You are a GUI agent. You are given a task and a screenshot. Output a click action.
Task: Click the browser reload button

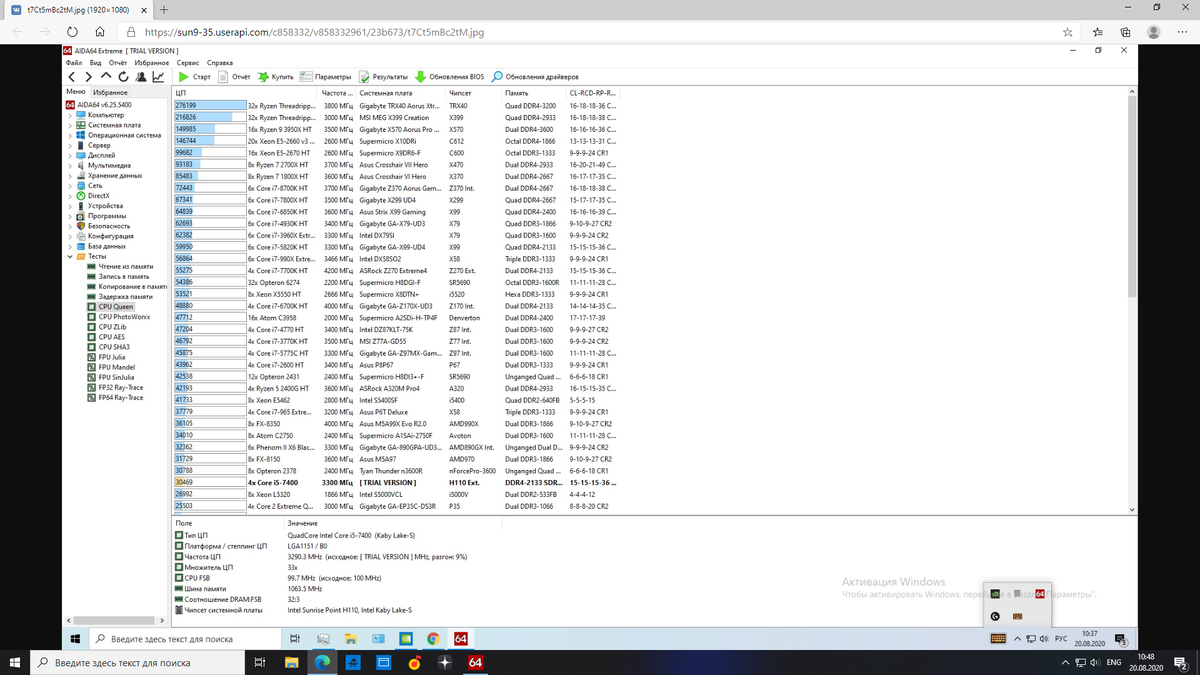72,32
